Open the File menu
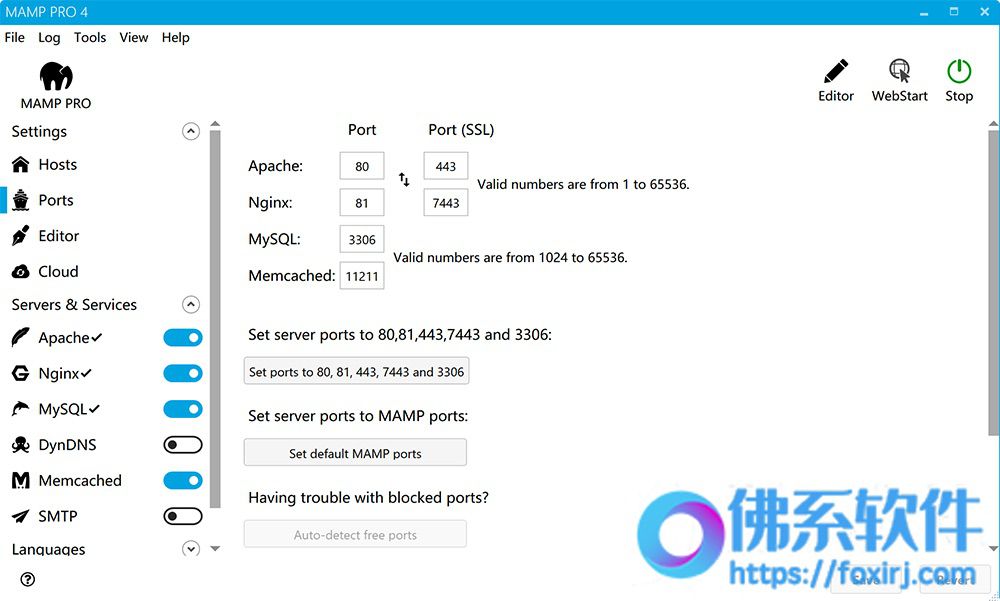Screen dimensions: 1000x601 (15, 38)
